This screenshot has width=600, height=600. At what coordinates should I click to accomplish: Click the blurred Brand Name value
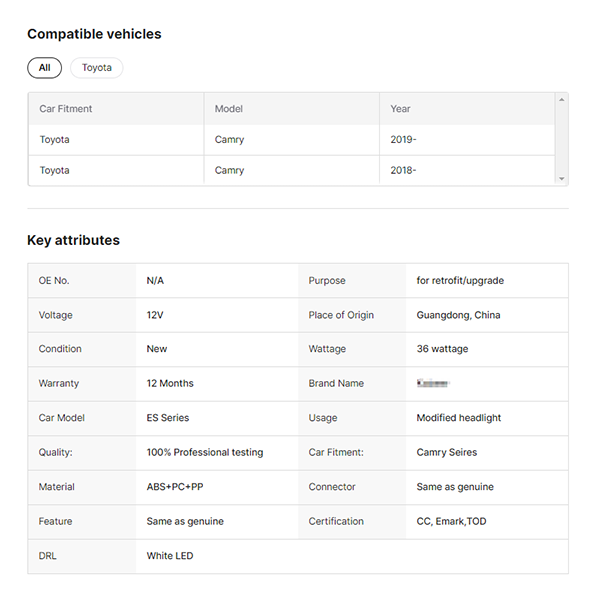[434, 383]
